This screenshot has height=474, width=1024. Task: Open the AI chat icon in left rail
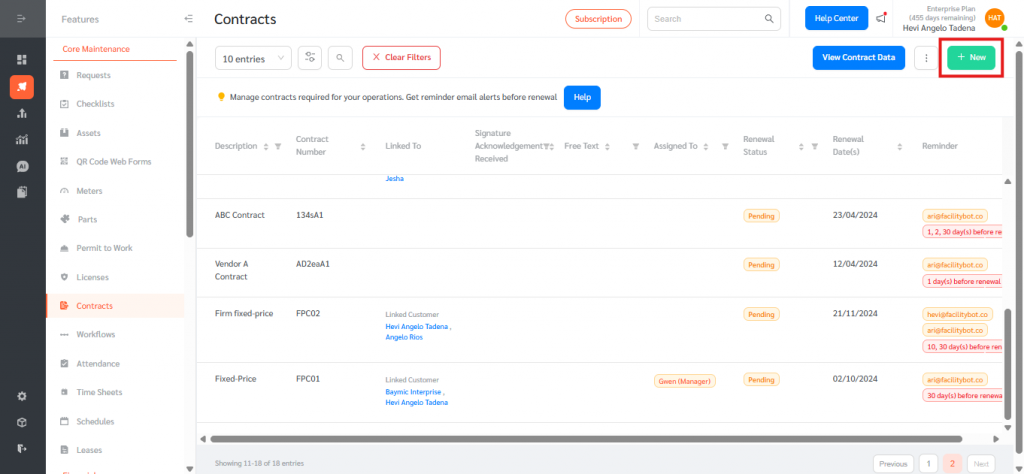(x=22, y=166)
